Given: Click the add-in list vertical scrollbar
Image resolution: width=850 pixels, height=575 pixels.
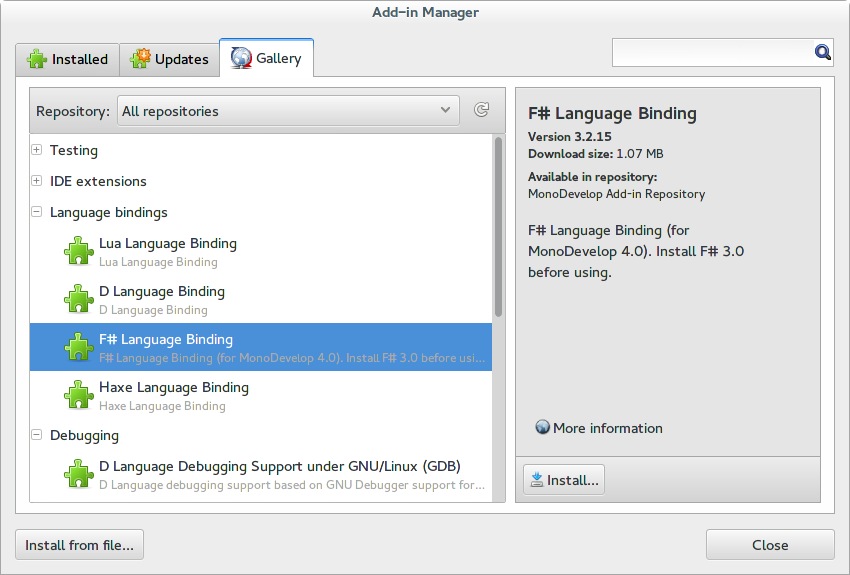Looking at the screenshot, I should coord(498,227).
